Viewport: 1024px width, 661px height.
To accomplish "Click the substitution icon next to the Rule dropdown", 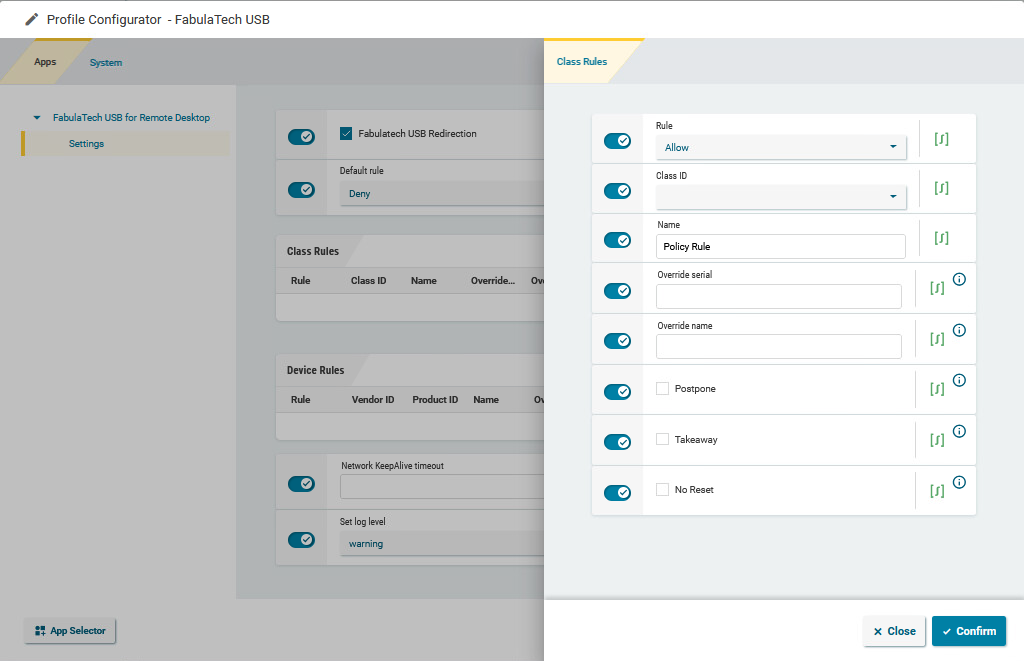I will [x=941, y=140].
